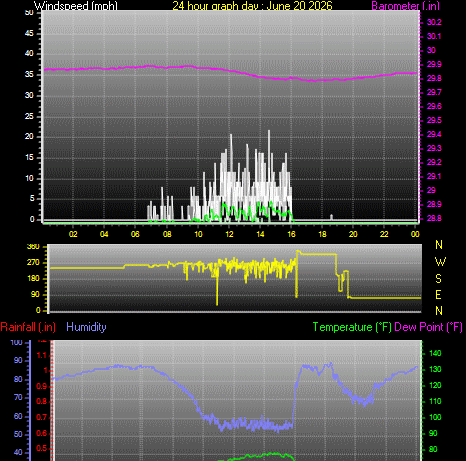Click the 06 hour label on time axis
The width and height of the screenshot is (466, 461).
(135, 234)
